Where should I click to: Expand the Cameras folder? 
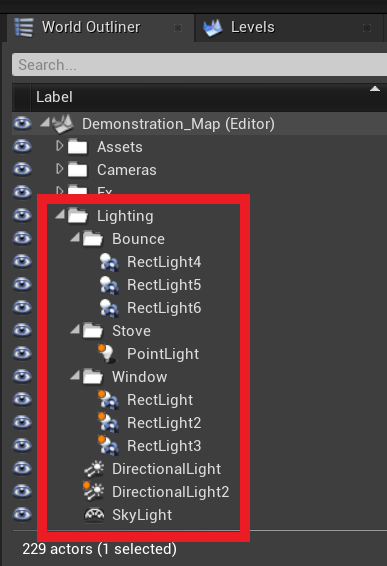tap(60, 169)
